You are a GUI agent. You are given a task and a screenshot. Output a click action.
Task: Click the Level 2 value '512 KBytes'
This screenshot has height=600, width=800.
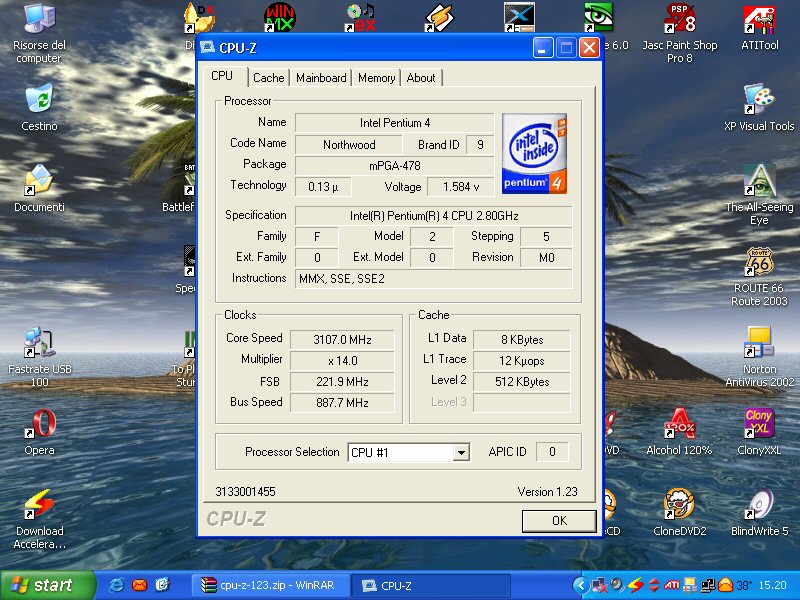[522, 382]
